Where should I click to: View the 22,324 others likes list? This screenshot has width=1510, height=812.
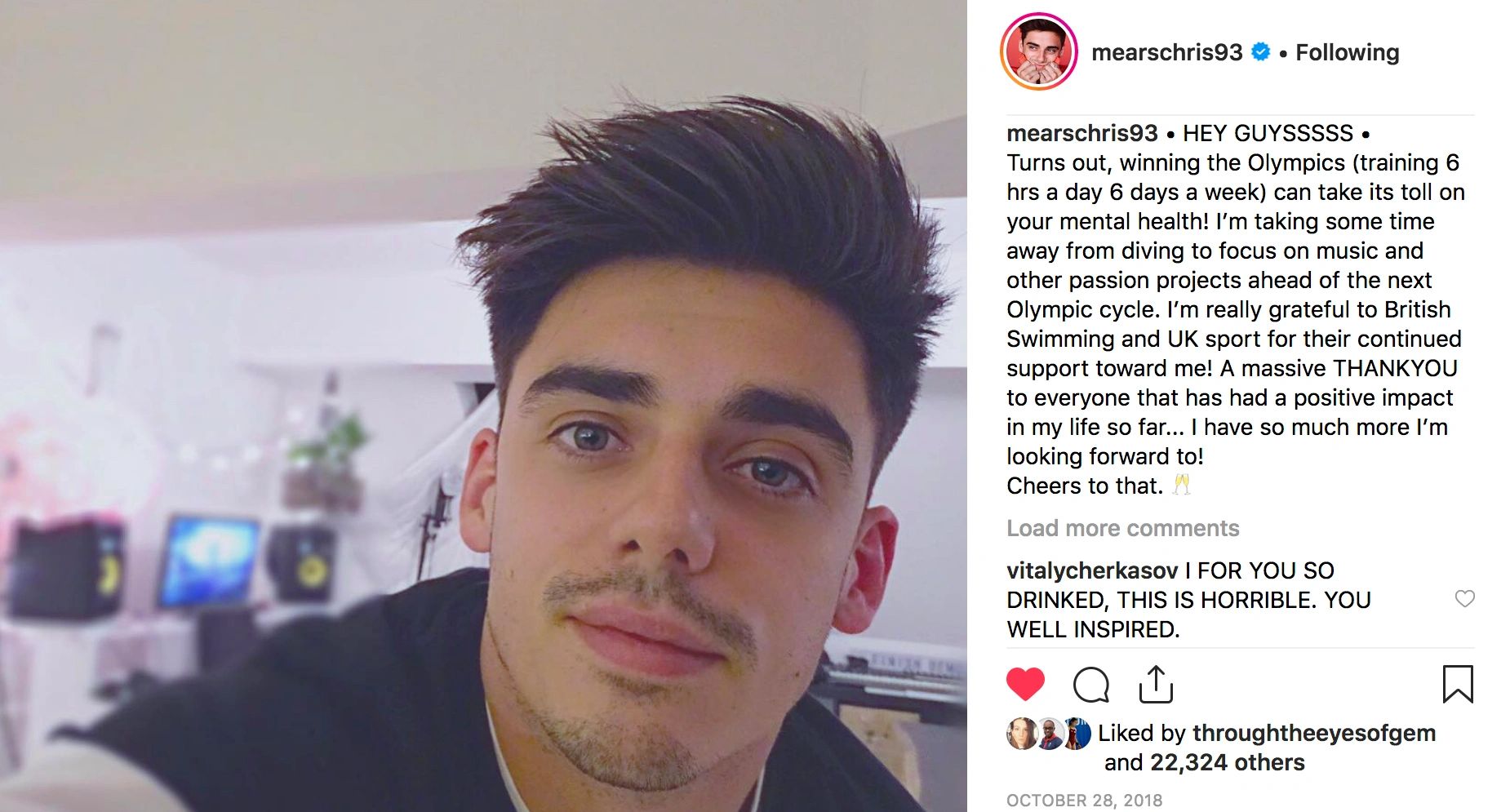[1228, 762]
